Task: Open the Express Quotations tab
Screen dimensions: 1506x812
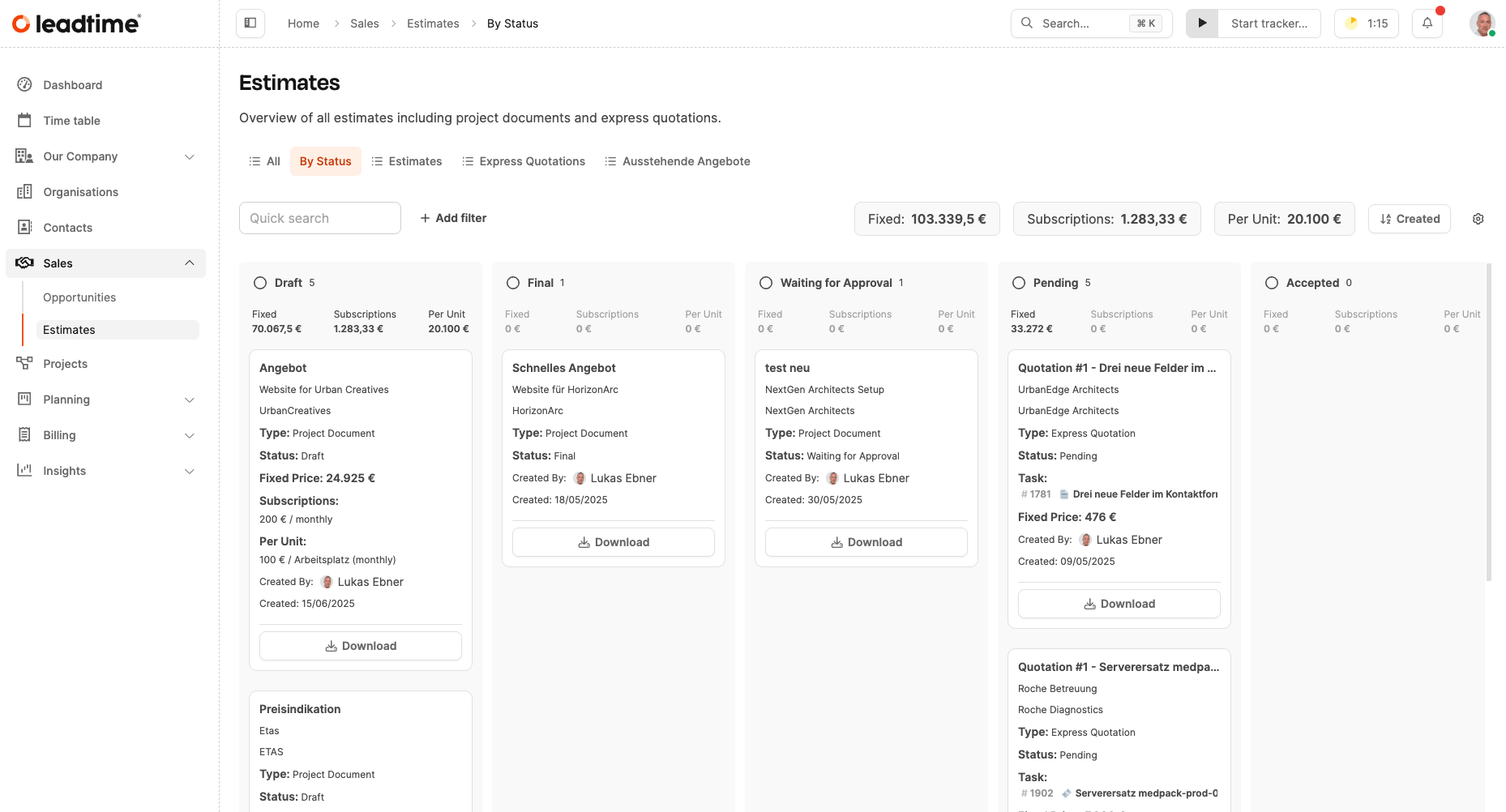Action: click(524, 161)
